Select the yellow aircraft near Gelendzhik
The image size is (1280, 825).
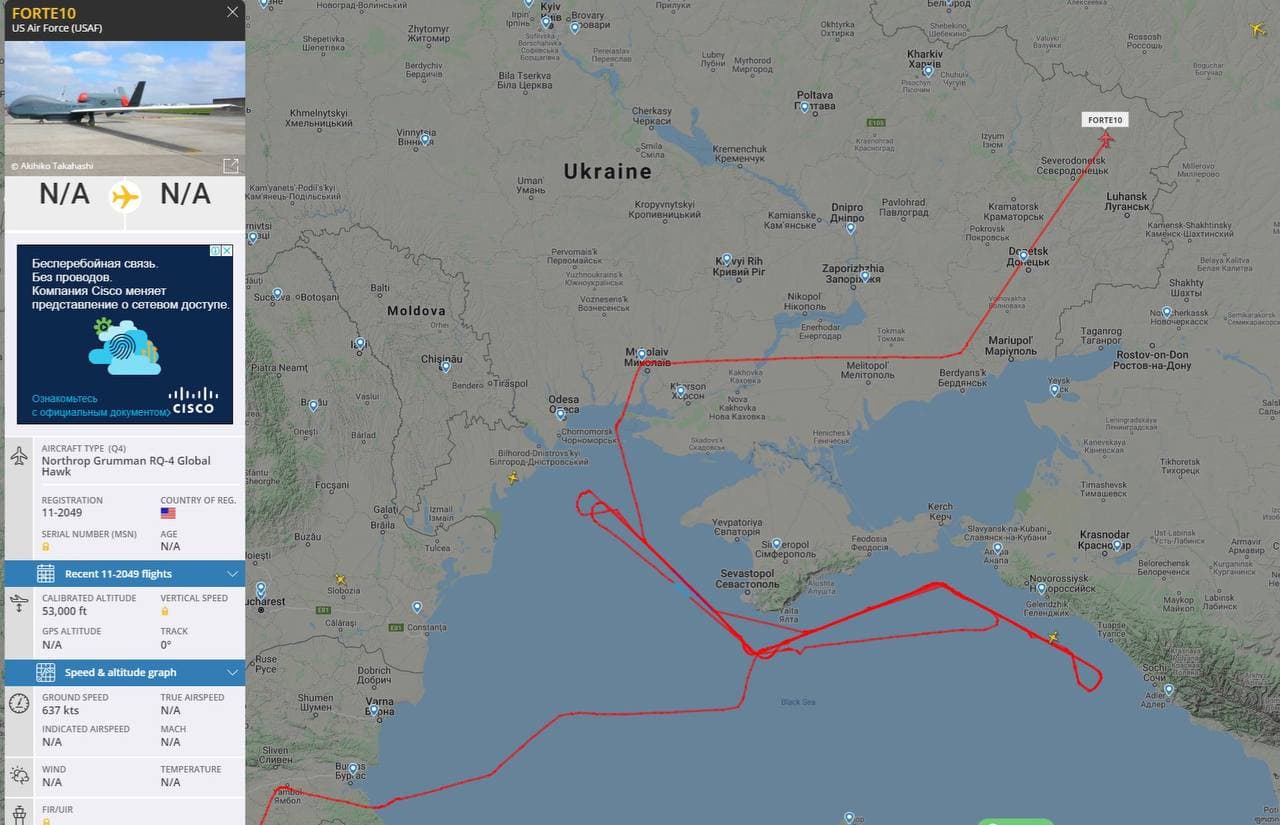pyautogui.click(x=1052, y=636)
